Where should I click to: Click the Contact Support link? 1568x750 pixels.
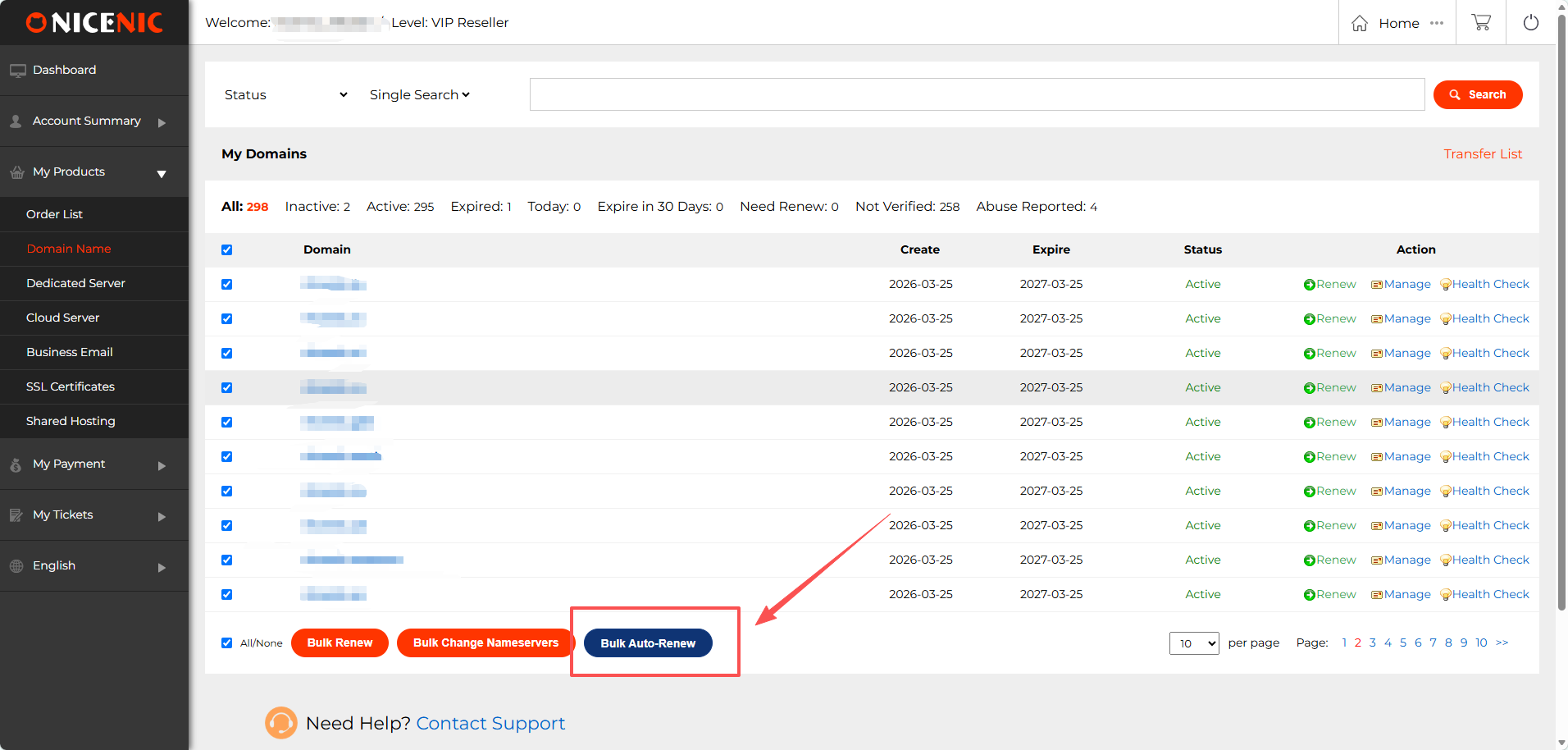point(490,723)
